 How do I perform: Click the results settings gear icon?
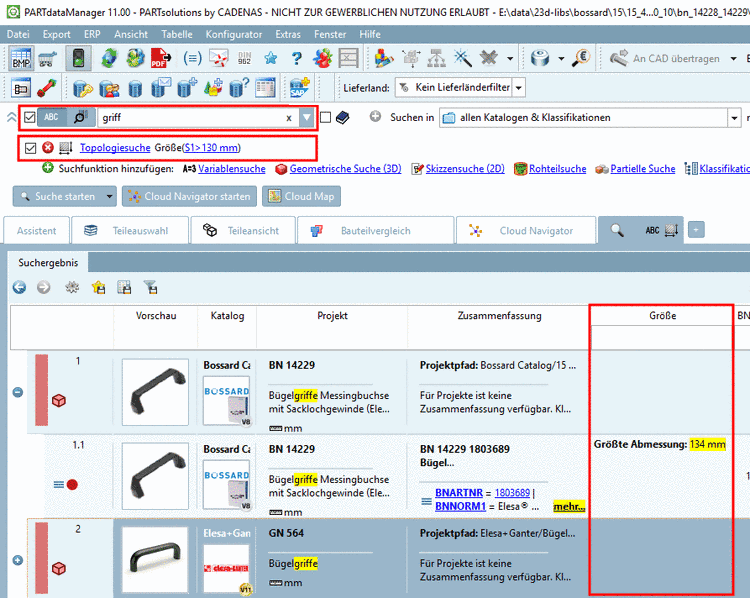pyautogui.click(x=71, y=287)
